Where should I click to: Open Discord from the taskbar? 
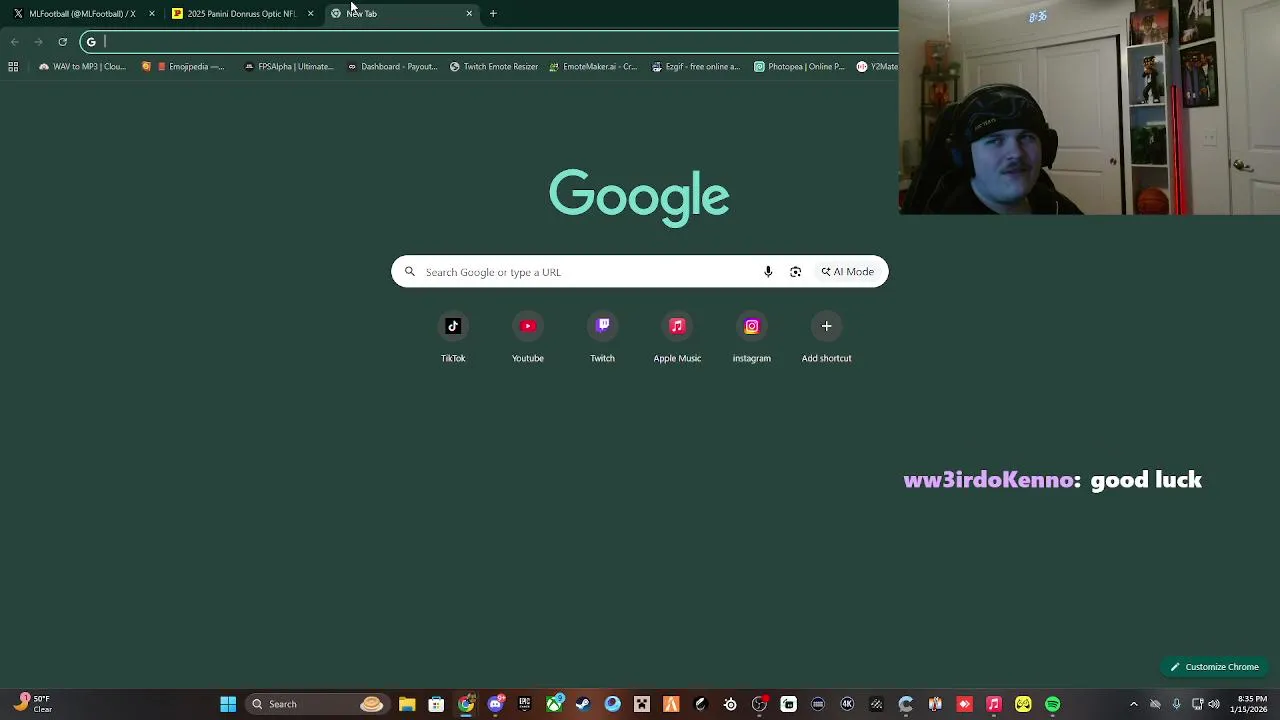click(x=495, y=704)
